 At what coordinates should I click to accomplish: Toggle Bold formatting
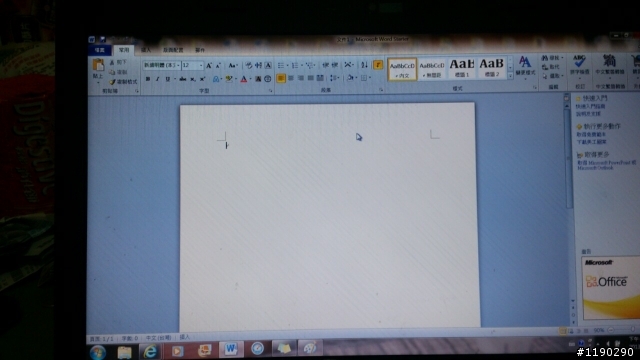tap(148, 79)
